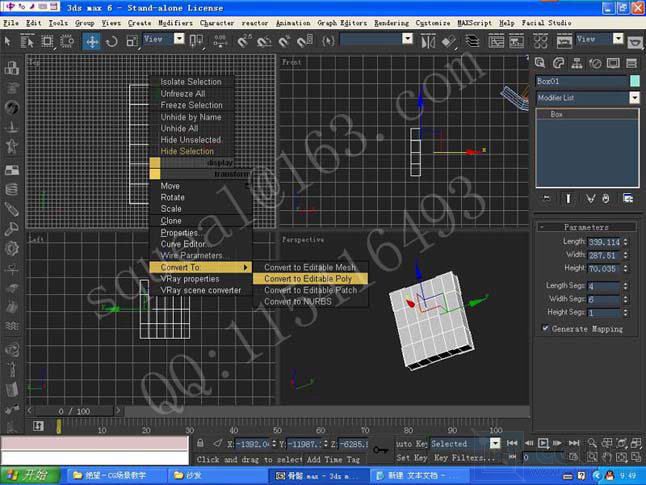Expand the Convert To submenu
This screenshot has width=646, height=485.
click(200, 267)
